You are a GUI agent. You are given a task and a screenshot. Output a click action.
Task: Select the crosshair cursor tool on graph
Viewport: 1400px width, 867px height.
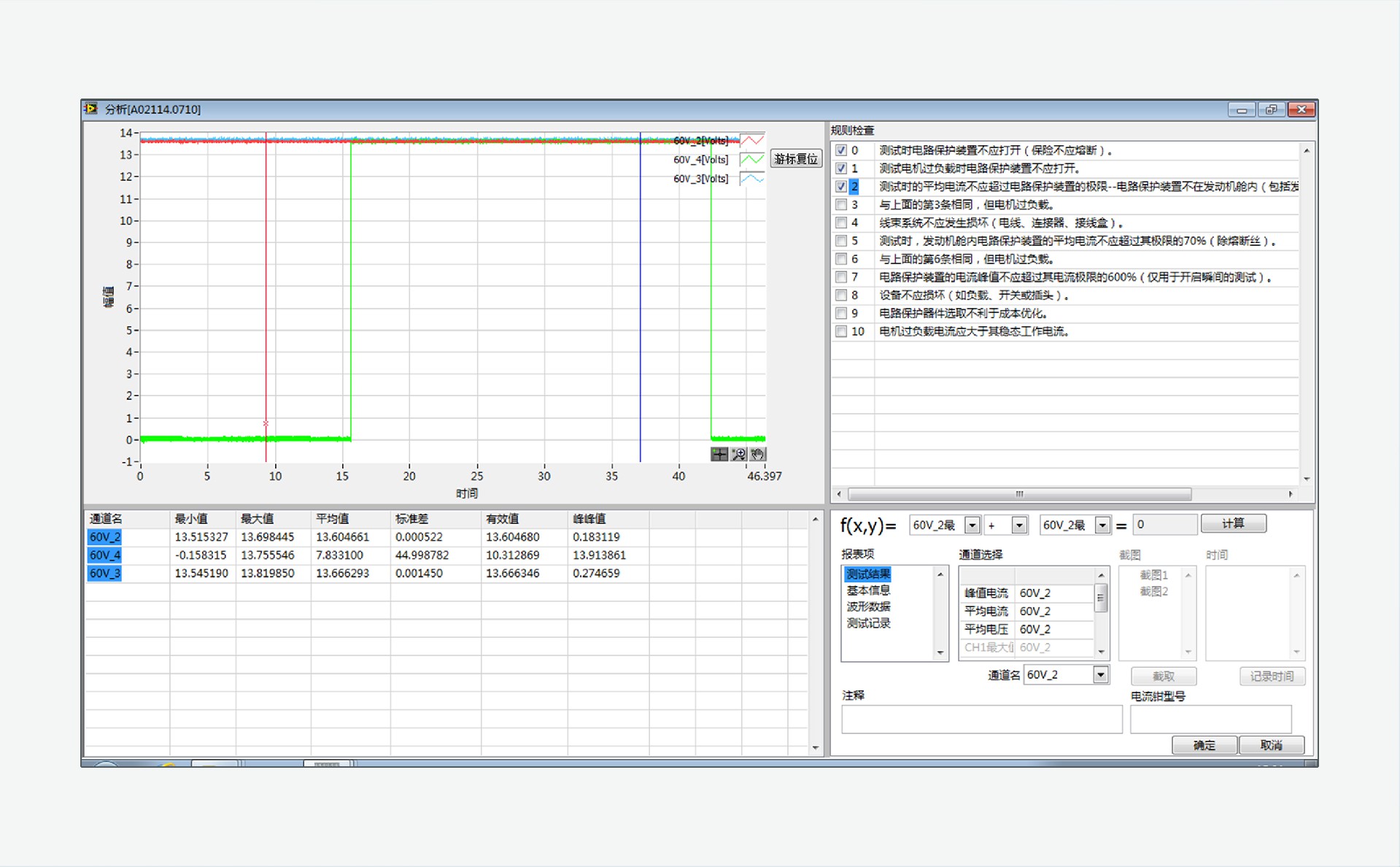(719, 455)
